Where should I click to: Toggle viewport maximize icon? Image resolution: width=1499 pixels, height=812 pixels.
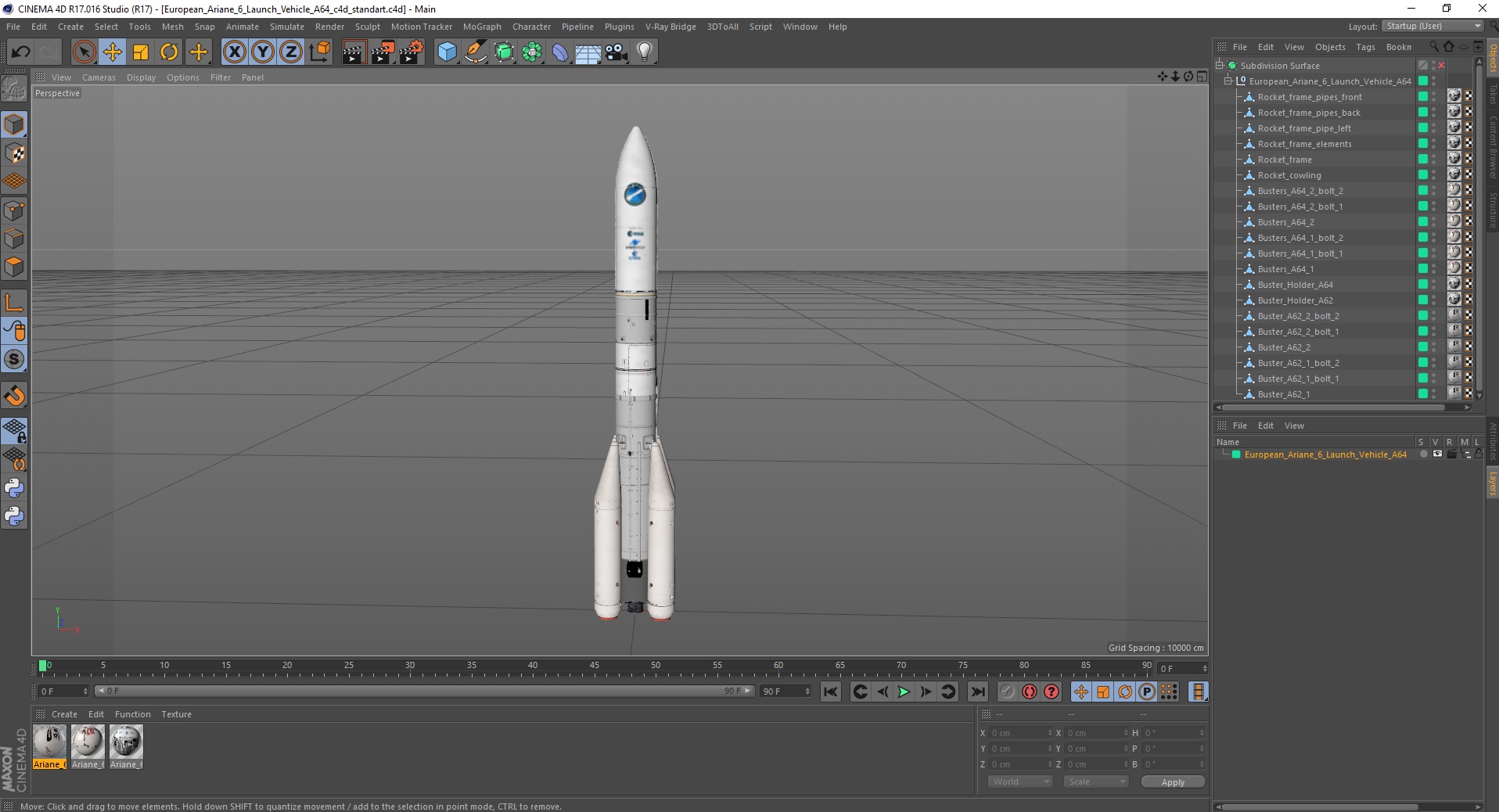[x=1202, y=77]
